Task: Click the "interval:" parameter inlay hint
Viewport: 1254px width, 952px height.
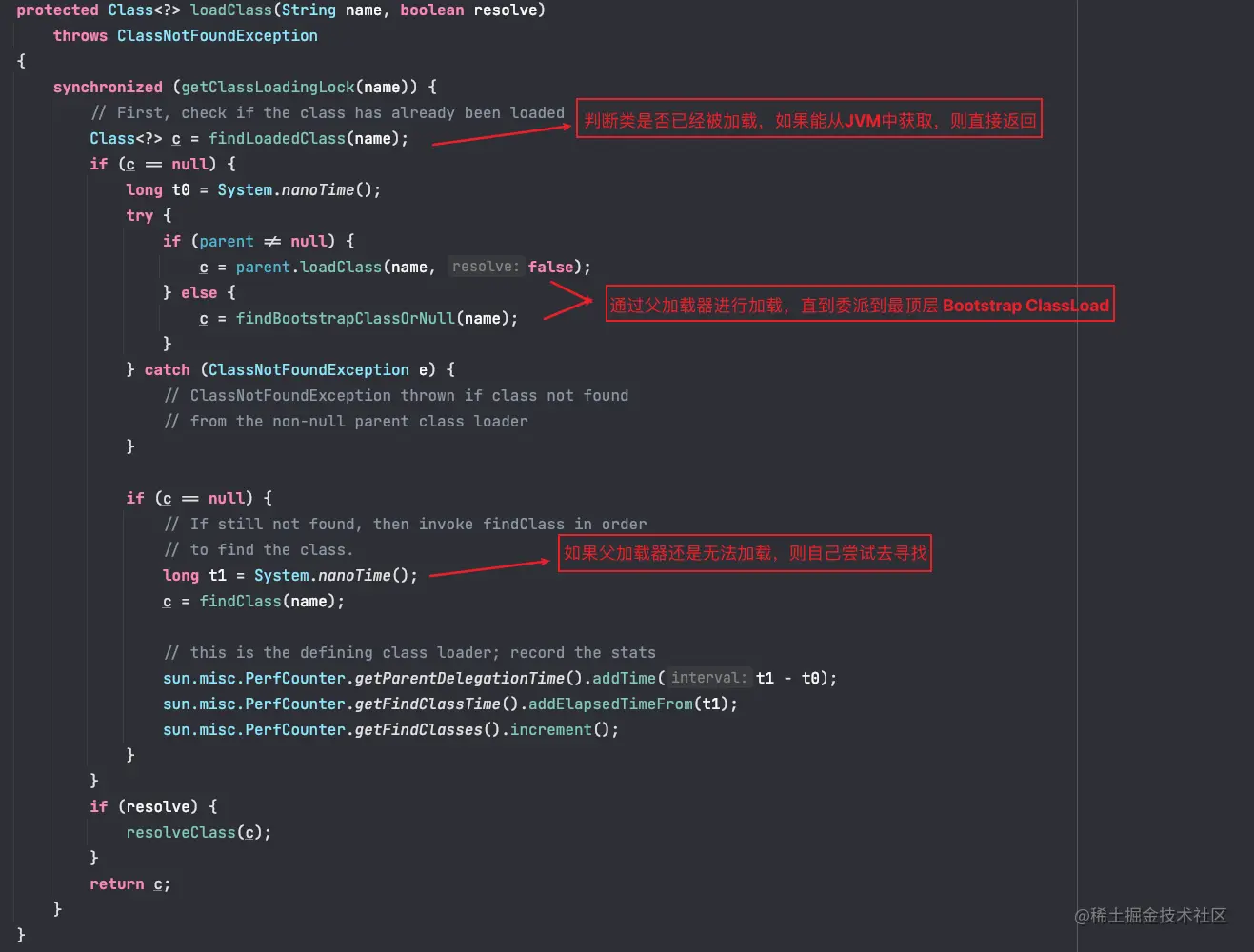Action: pos(708,678)
